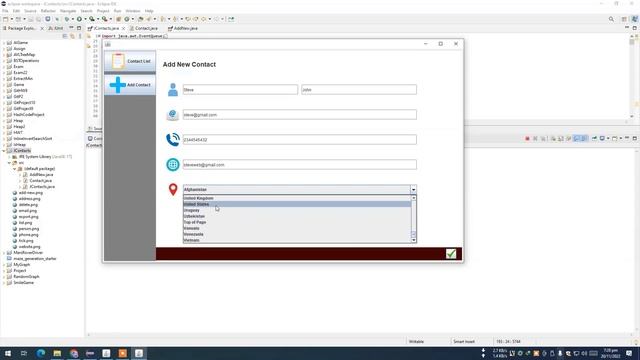
Task: Expand the Assign project node
Action: click(4, 49)
